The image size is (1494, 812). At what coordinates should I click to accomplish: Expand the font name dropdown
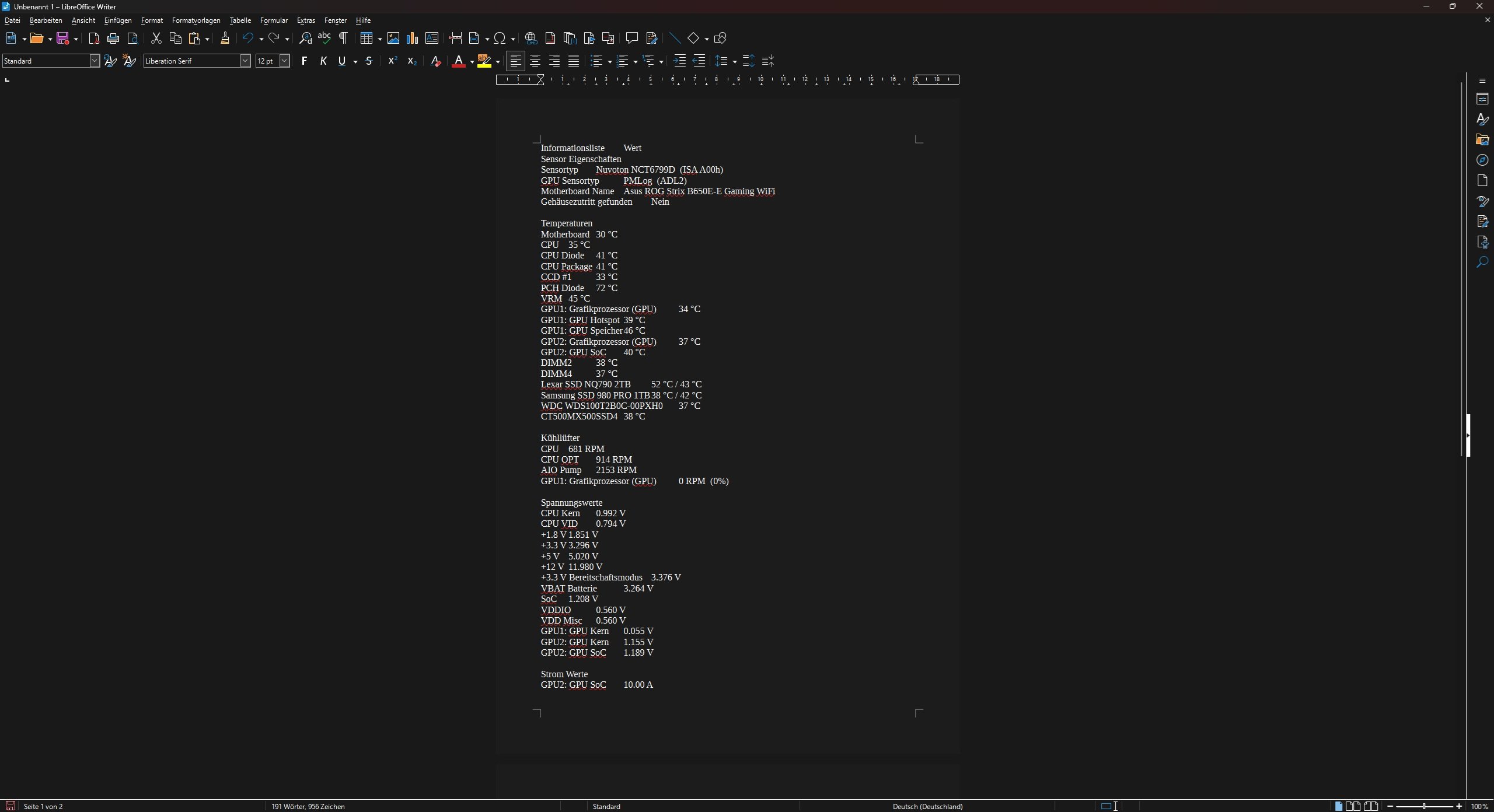click(x=245, y=61)
